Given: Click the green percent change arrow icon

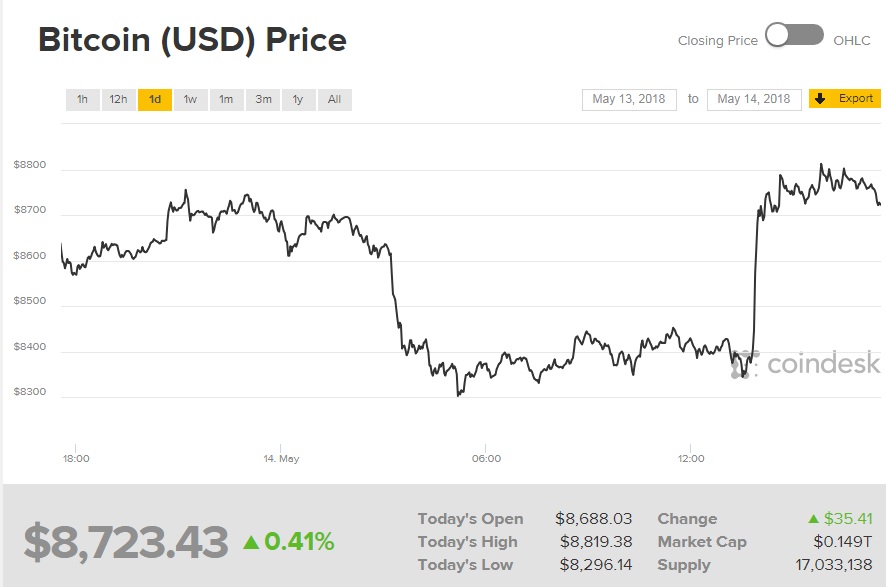Looking at the screenshot, I should (x=250, y=543).
